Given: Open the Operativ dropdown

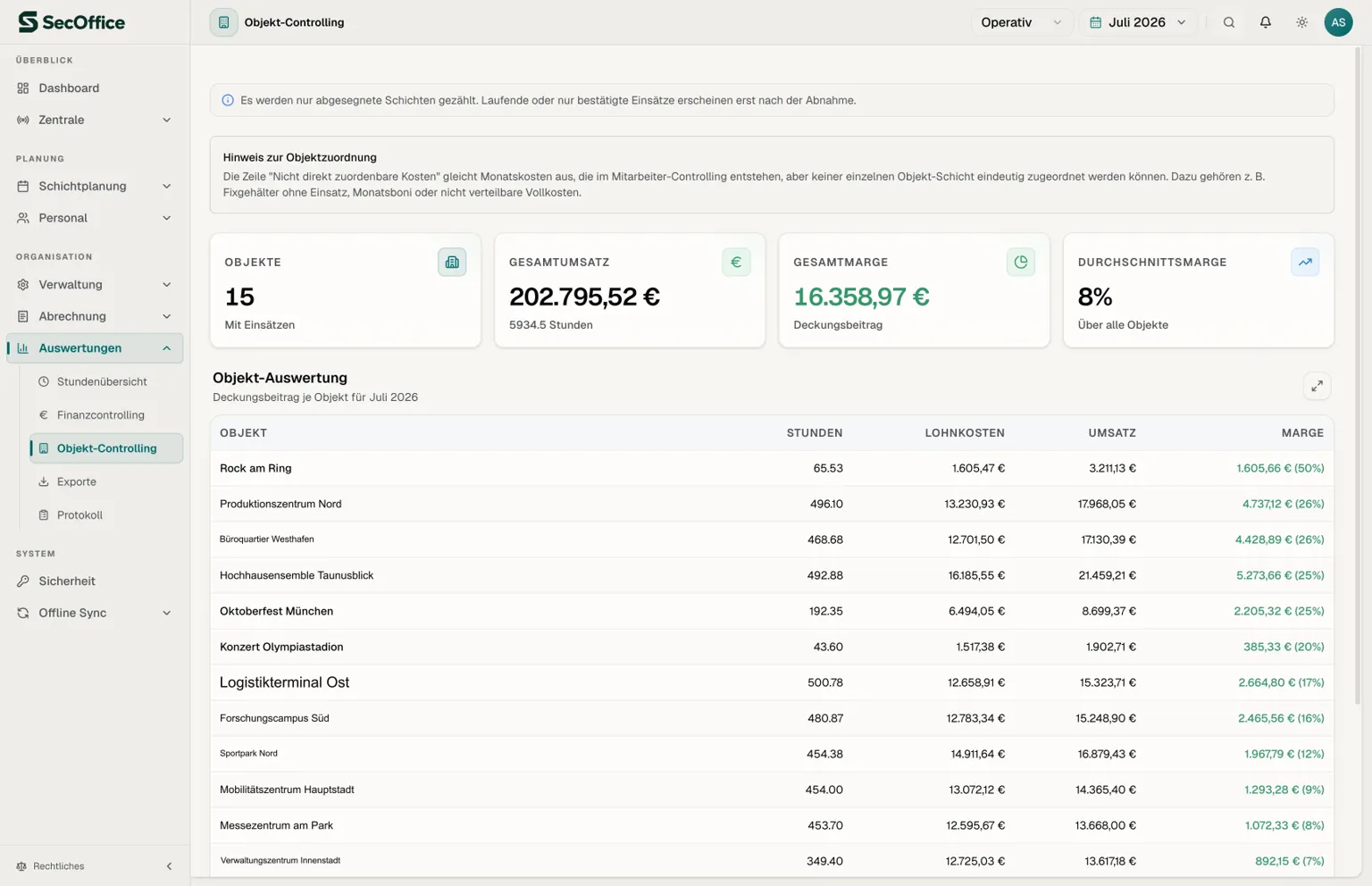Looking at the screenshot, I should point(1021,22).
